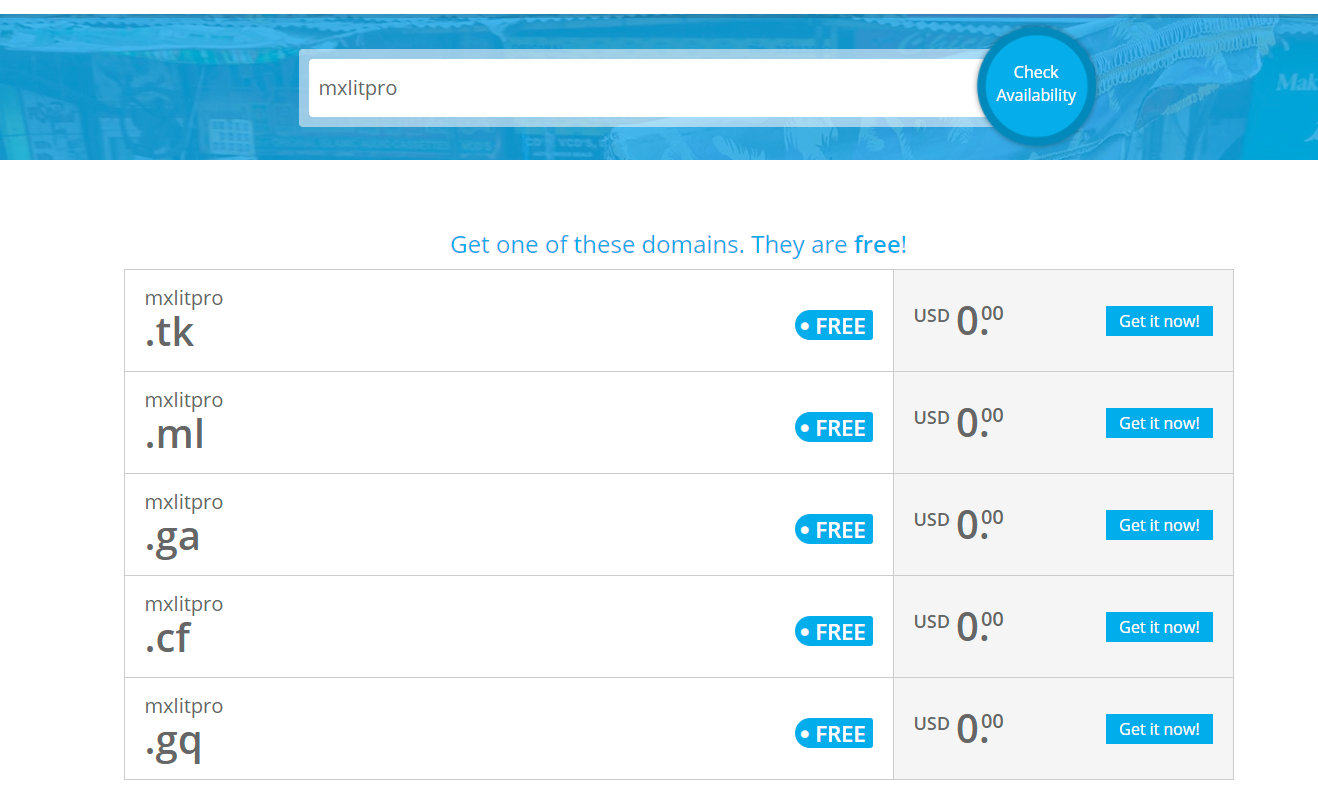Click the FREE badge for .cf
The image size is (1318, 799).
[x=833, y=632]
